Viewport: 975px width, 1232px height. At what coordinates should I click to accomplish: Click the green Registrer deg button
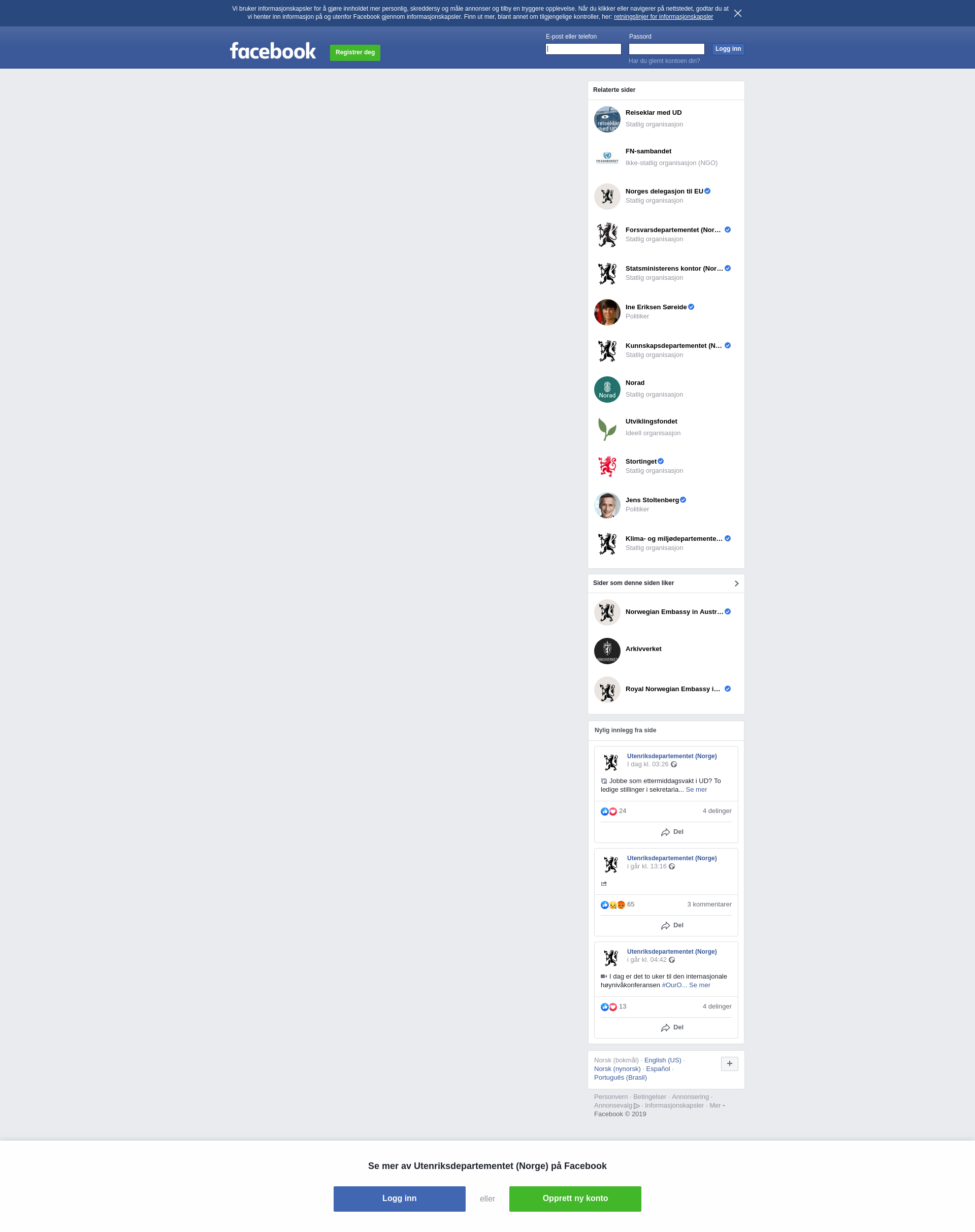354,52
